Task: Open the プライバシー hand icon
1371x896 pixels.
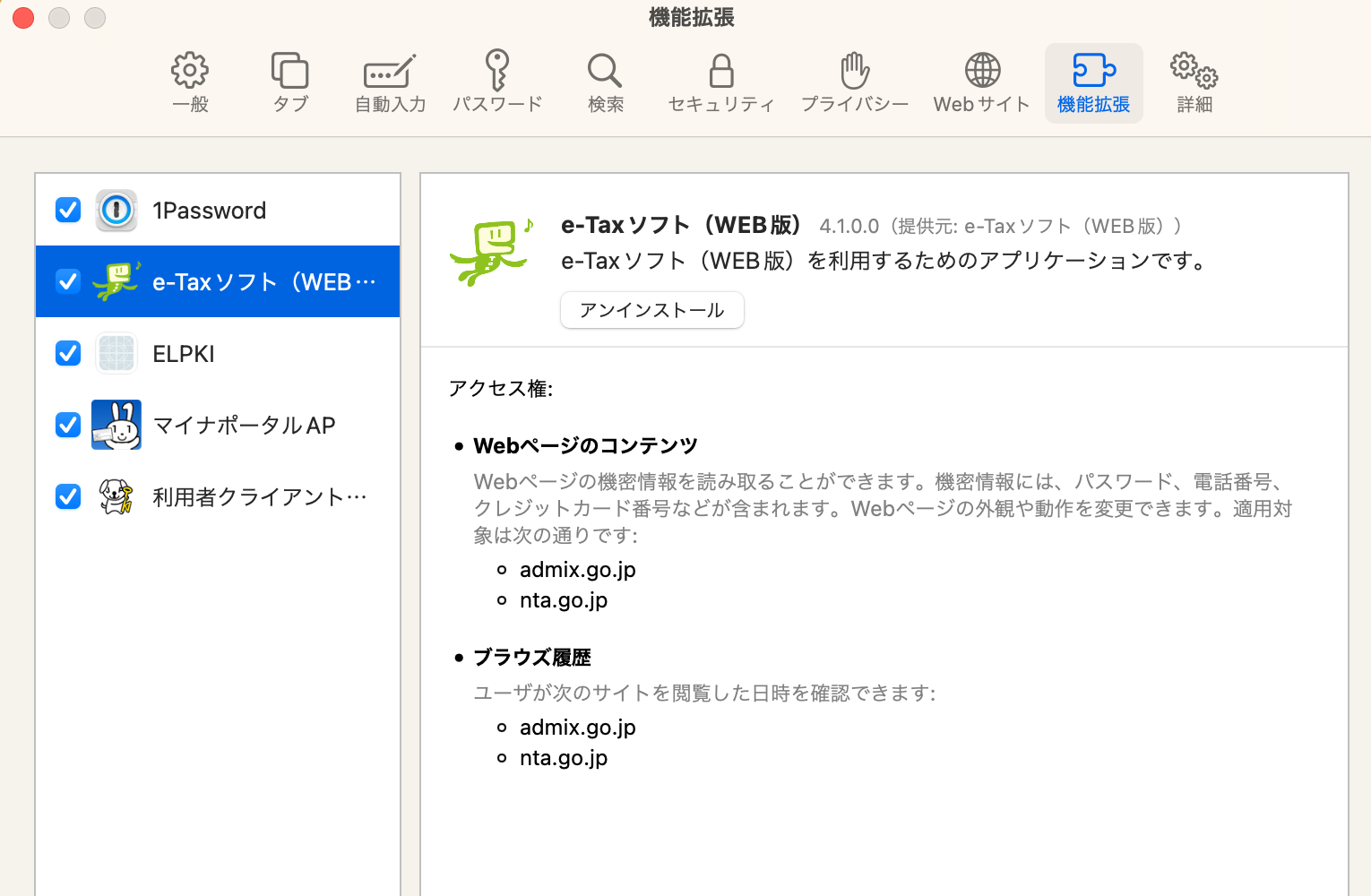Action: (854, 72)
